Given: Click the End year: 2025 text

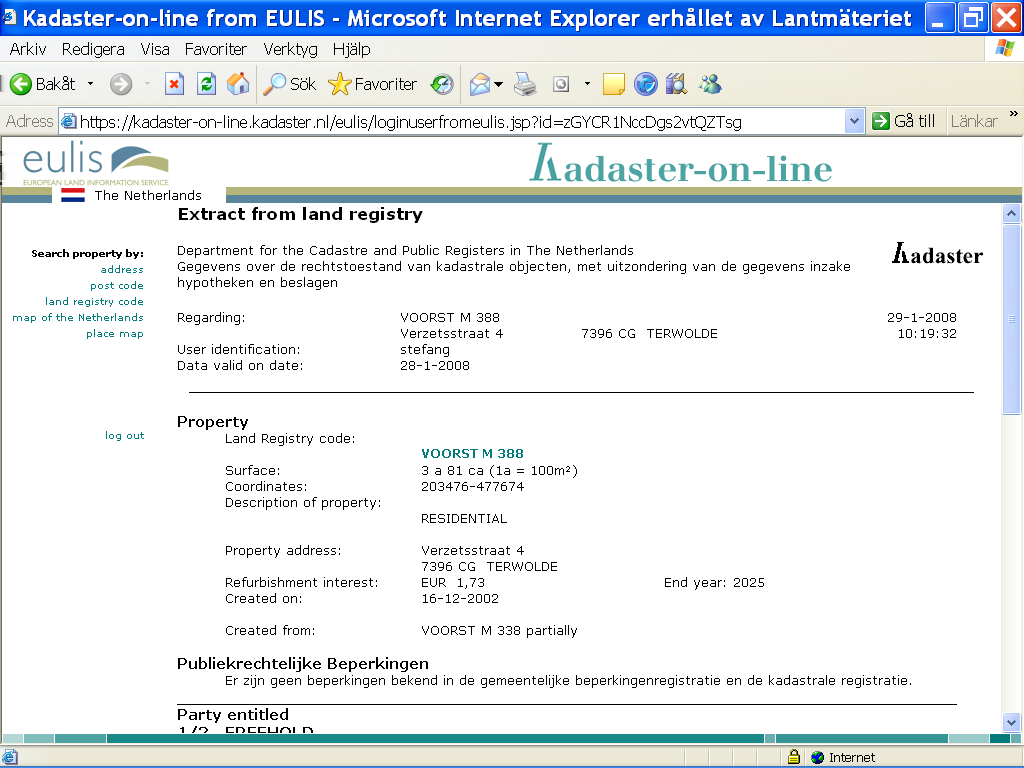Looking at the screenshot, I should [x=714, y=583].
